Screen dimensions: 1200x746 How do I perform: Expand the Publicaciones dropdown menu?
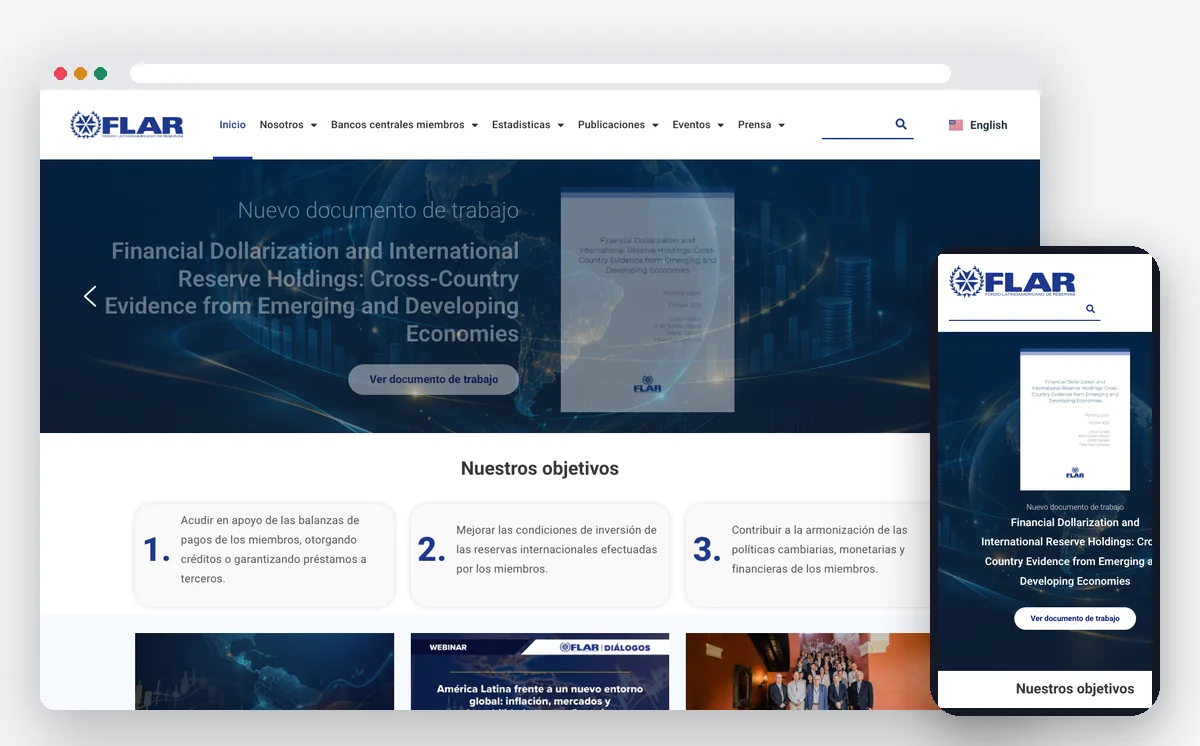click(x=618, y=125)
